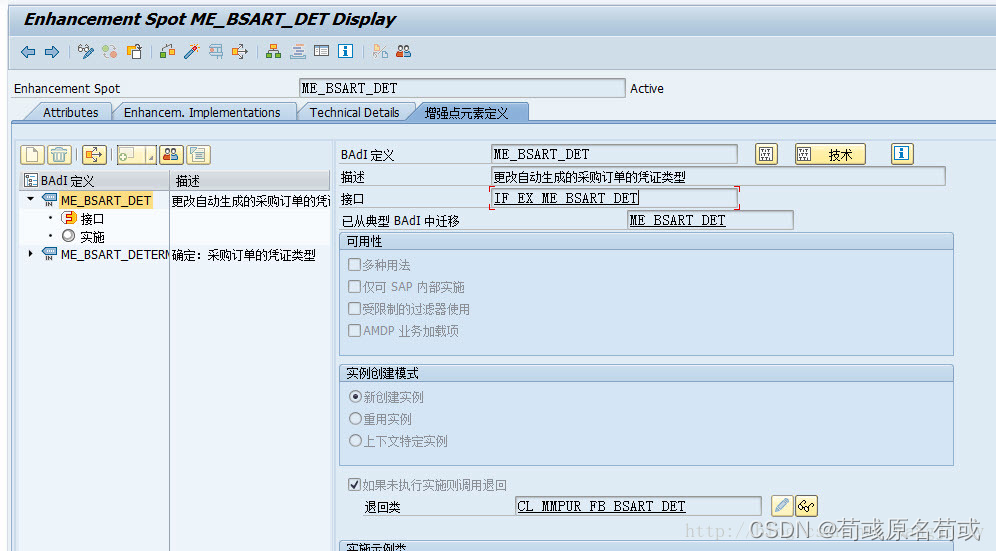The width and height of the screenshot is (996, 551).
Task: Select ME_BSART_DETERM node in tree
Action: coord(114,255)
